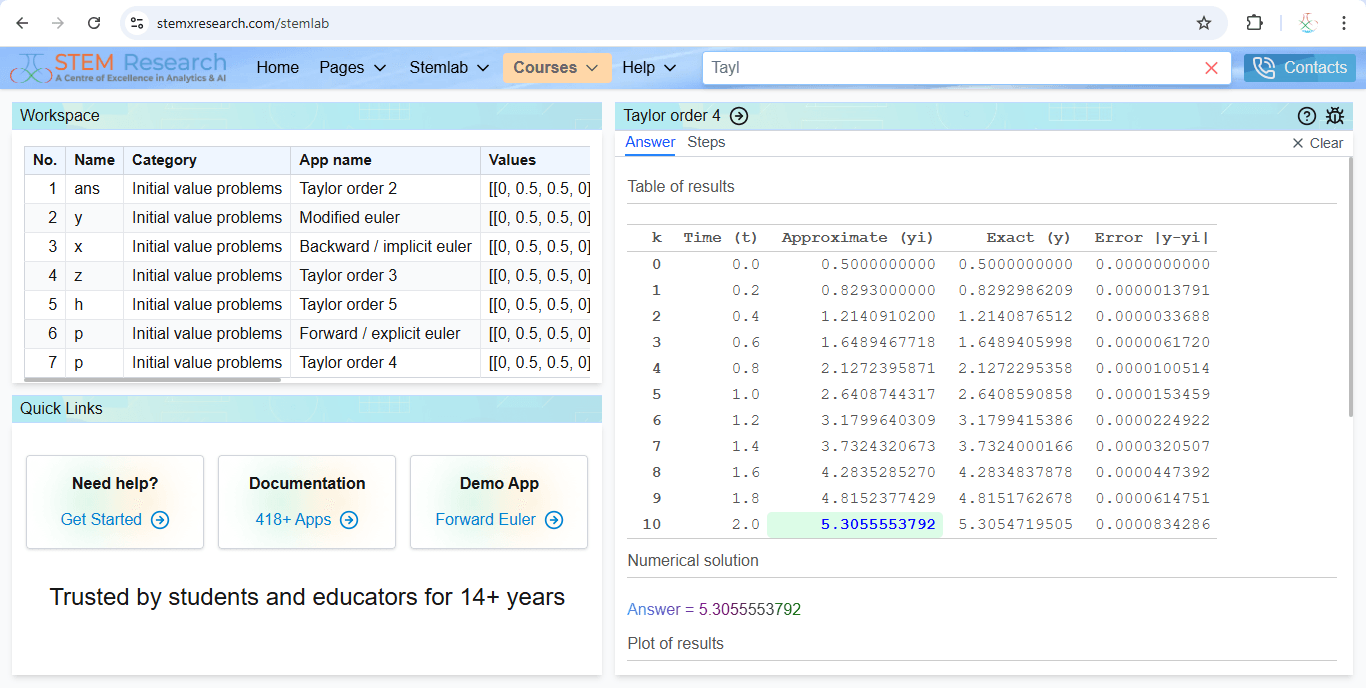Focus the search box containing Tayl
The height and width of the screenshot is (688, 1366).
pos(950,68)
